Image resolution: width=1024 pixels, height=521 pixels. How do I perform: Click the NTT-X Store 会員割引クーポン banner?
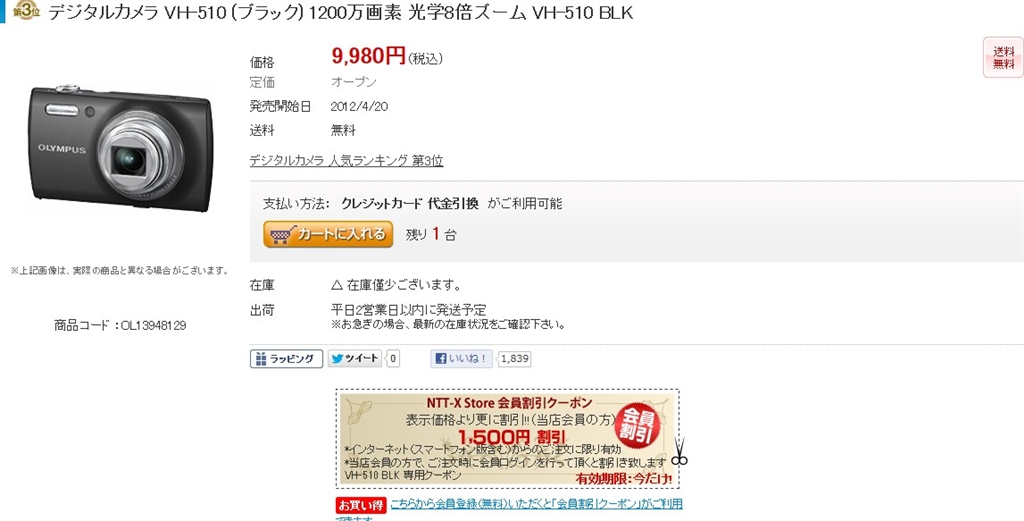507,438
